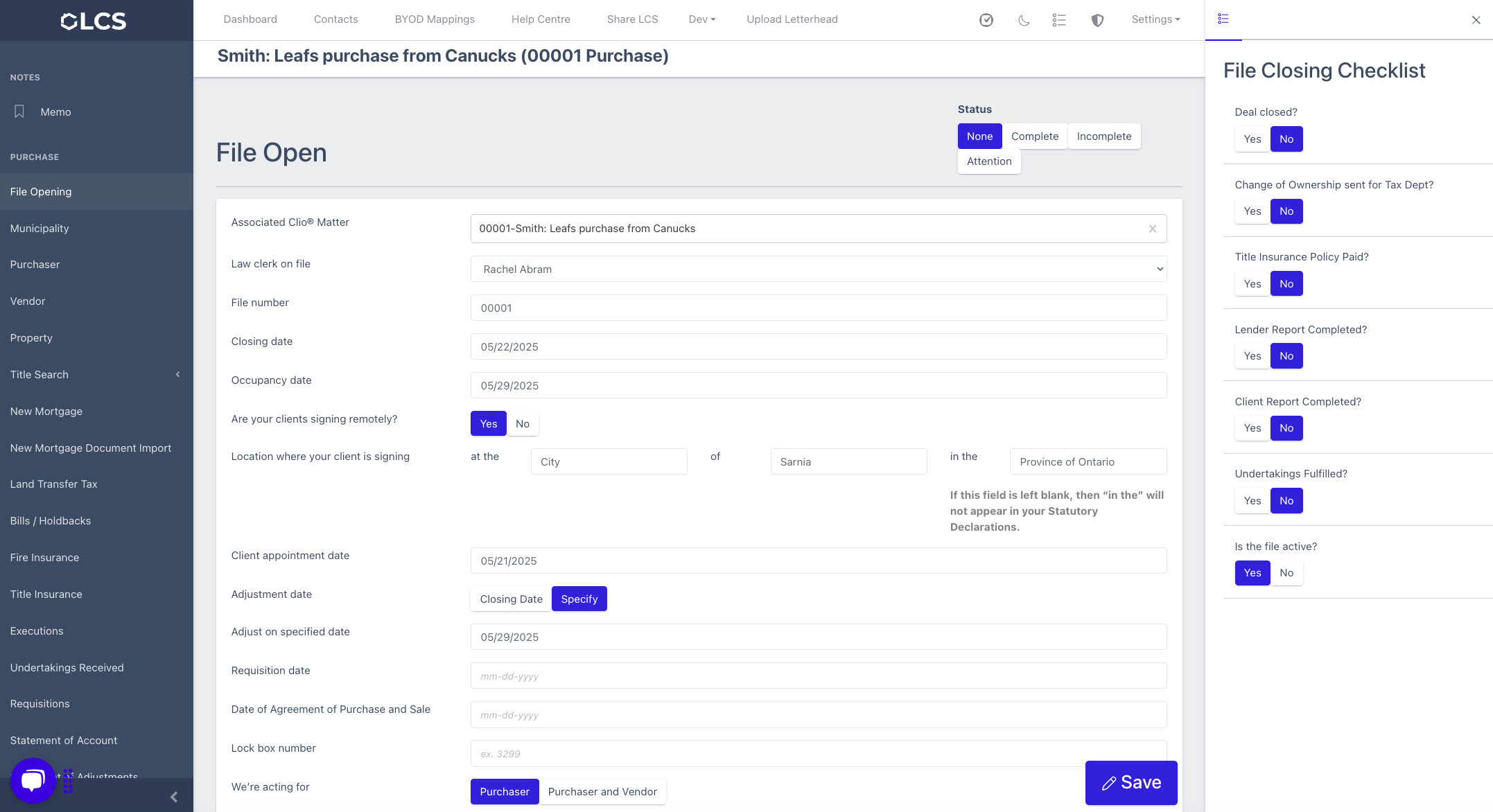Click the checkmark circle icon in top bar
The image size is (1493, 812).
click(x=986, y=20)
